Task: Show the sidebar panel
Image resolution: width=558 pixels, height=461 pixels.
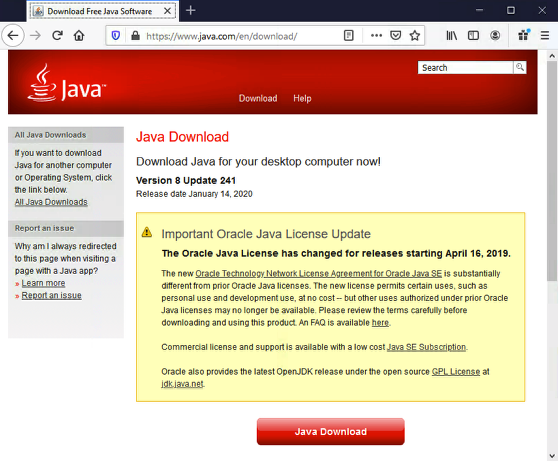Action: pos(473,36)
